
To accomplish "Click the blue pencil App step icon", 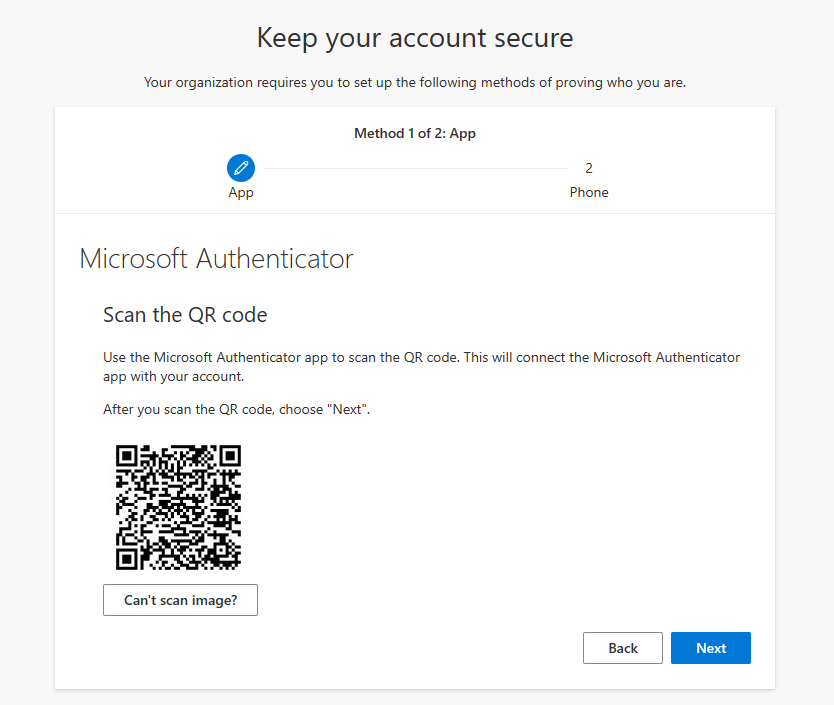I will pyautogui.click(x=240, y=168).
